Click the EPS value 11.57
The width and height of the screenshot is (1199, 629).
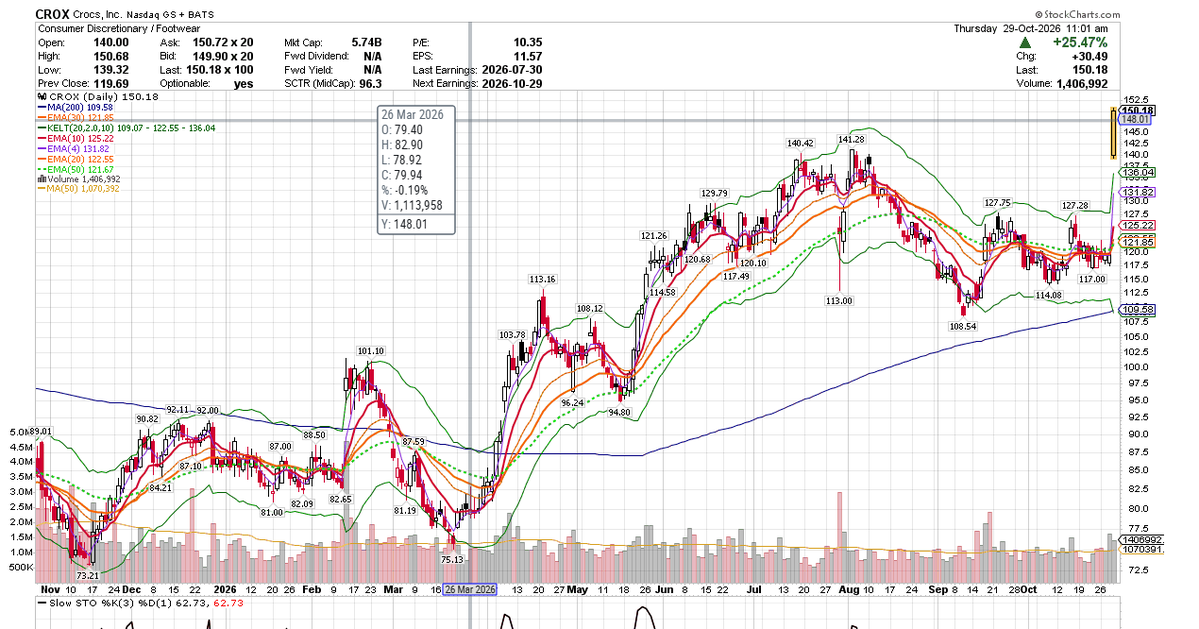point(528,57)
